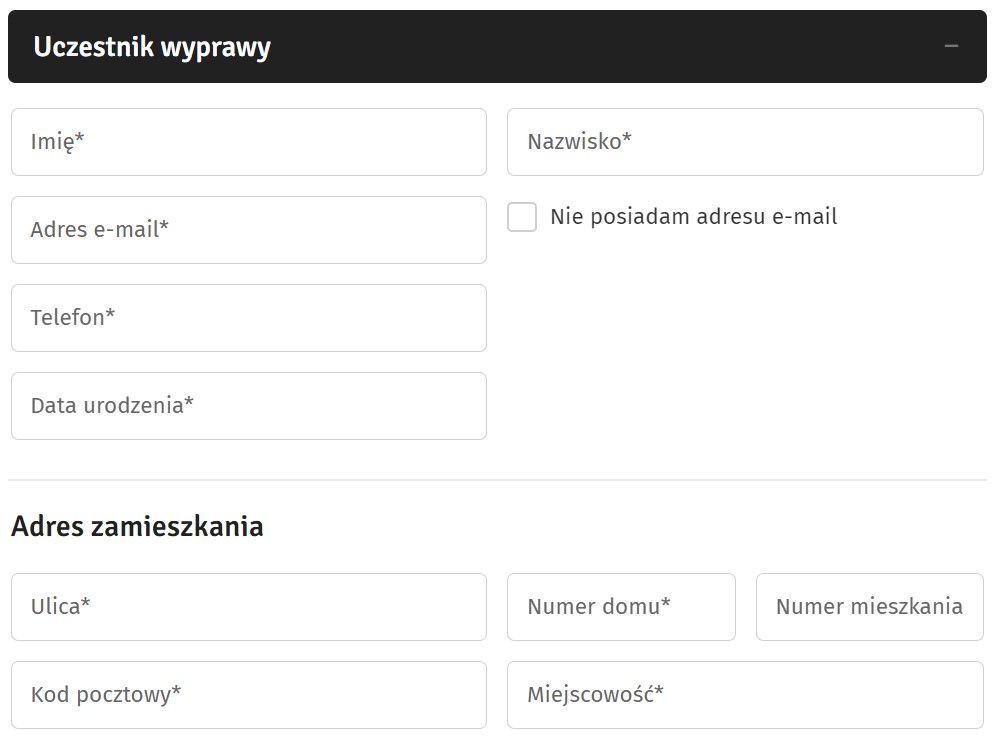Focus the Miejscowość input field

[x=745, y=695]
